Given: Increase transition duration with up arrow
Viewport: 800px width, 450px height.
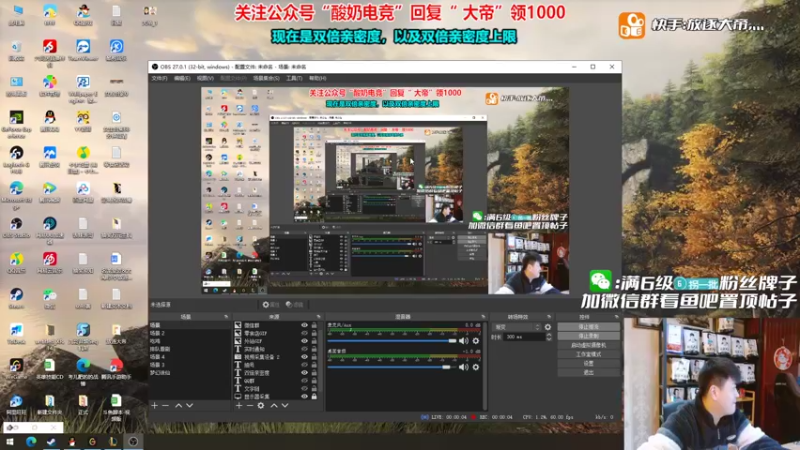Looking at the screenshot, I should pyautogui.click(x=549, y=335).
